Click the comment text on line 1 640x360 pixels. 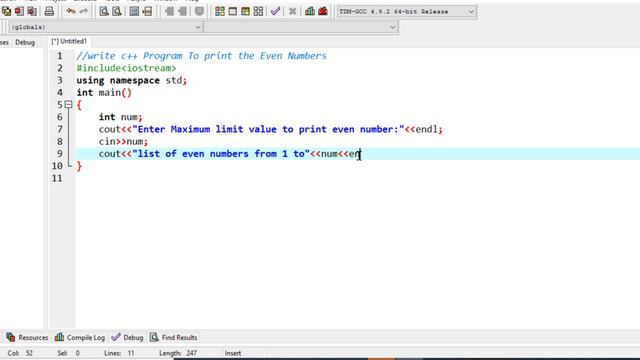pyautogui.click(x=201, y=56)
